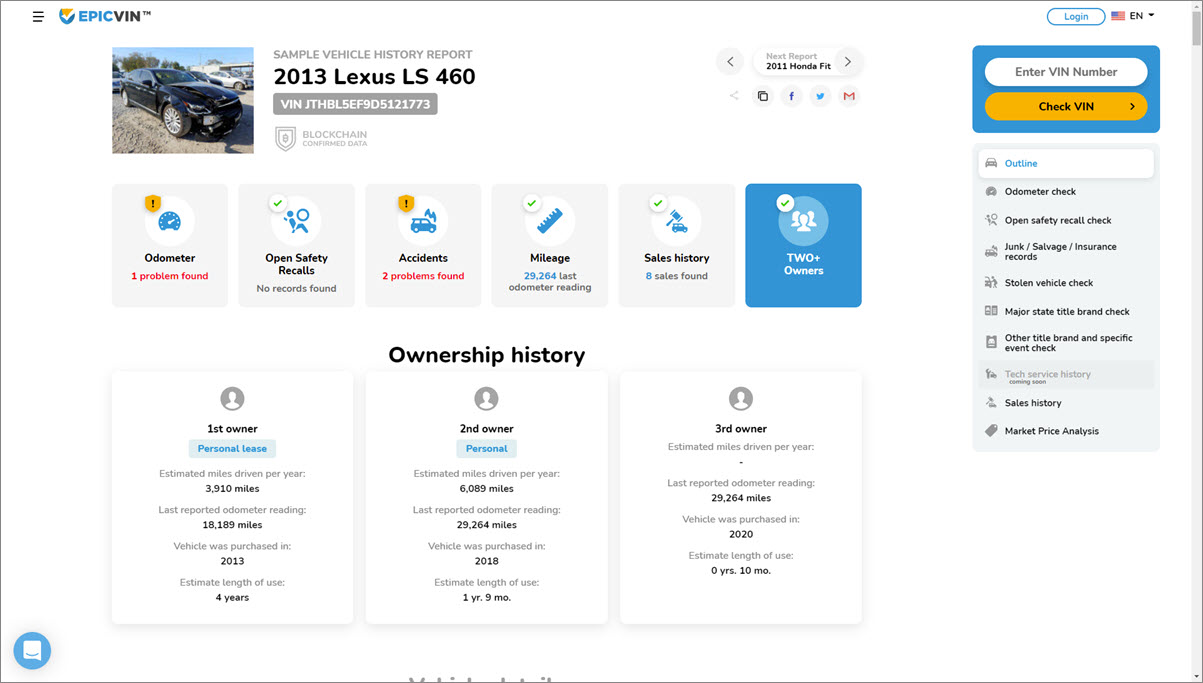This screenshot has height=683, width=1203.
Task: Click the 2 problems found text
Action: point(423,276)
